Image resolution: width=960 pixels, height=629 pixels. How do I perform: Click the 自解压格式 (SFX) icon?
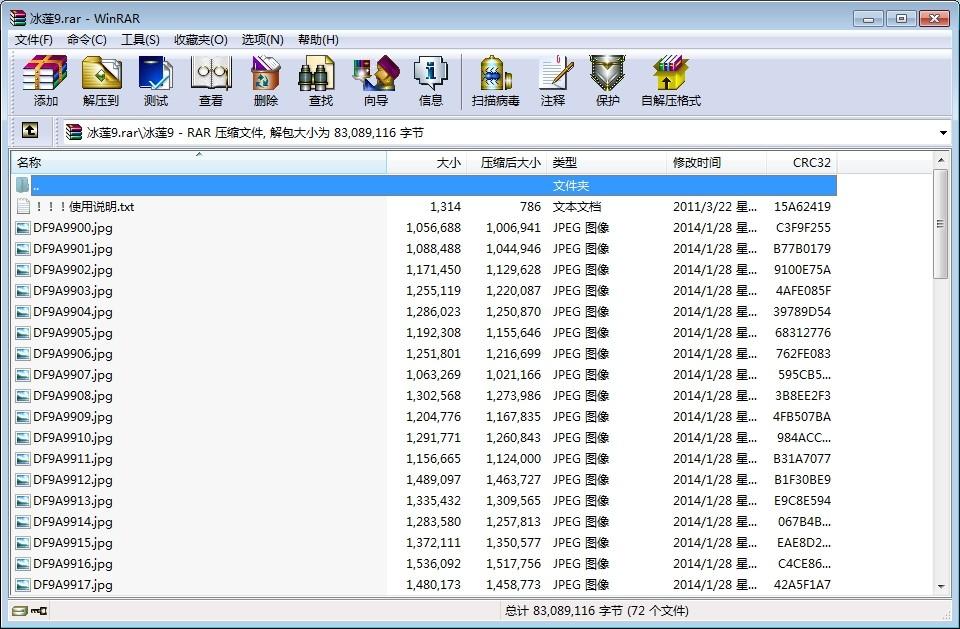coord(670,80)
